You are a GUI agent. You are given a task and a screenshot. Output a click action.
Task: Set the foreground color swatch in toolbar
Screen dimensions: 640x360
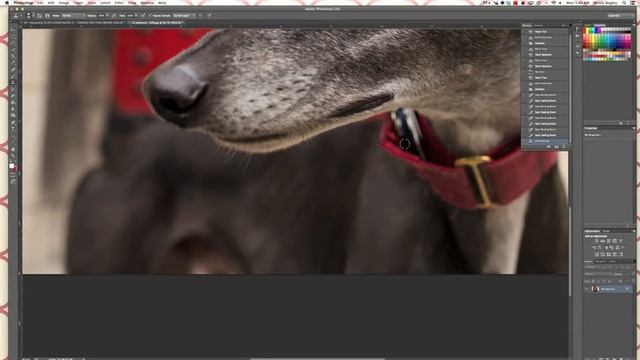tap(11, 165)
